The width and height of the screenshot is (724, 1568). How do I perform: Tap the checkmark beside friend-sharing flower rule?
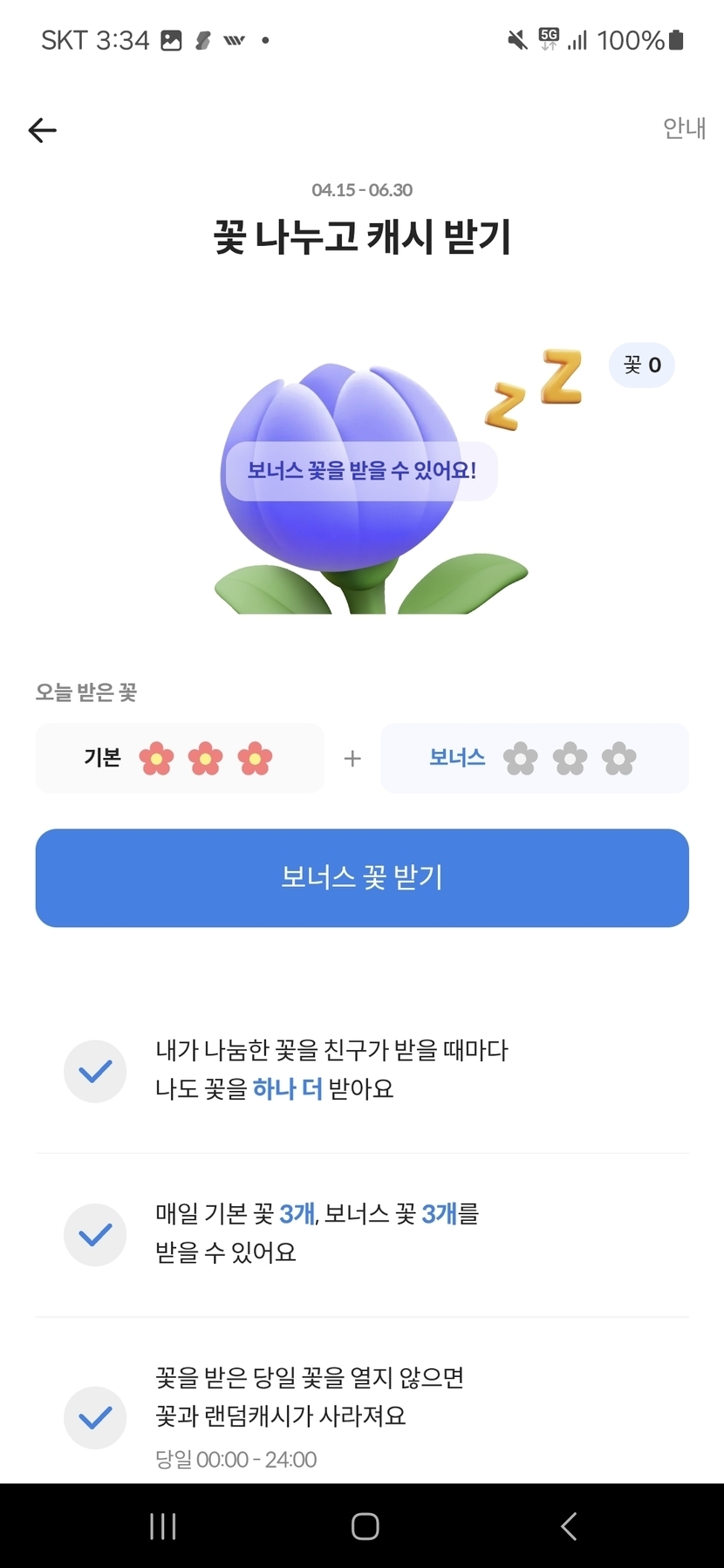[95, 1071]
